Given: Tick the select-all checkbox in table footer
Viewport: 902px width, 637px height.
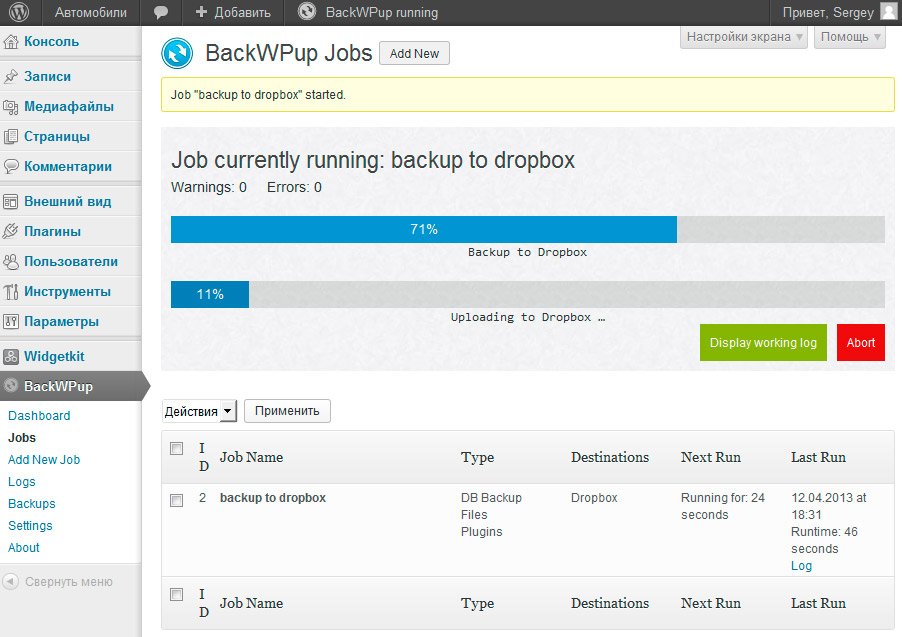Looking at the screenshot, I should pyautogui.click(x=177, y=594).
